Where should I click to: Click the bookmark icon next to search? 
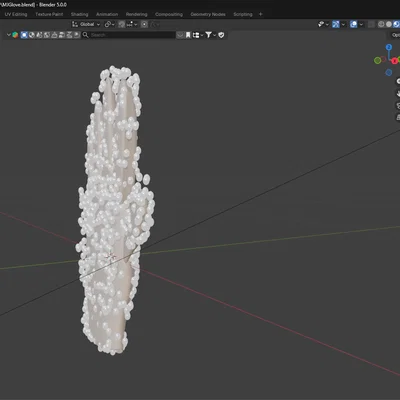pos(188,35)
